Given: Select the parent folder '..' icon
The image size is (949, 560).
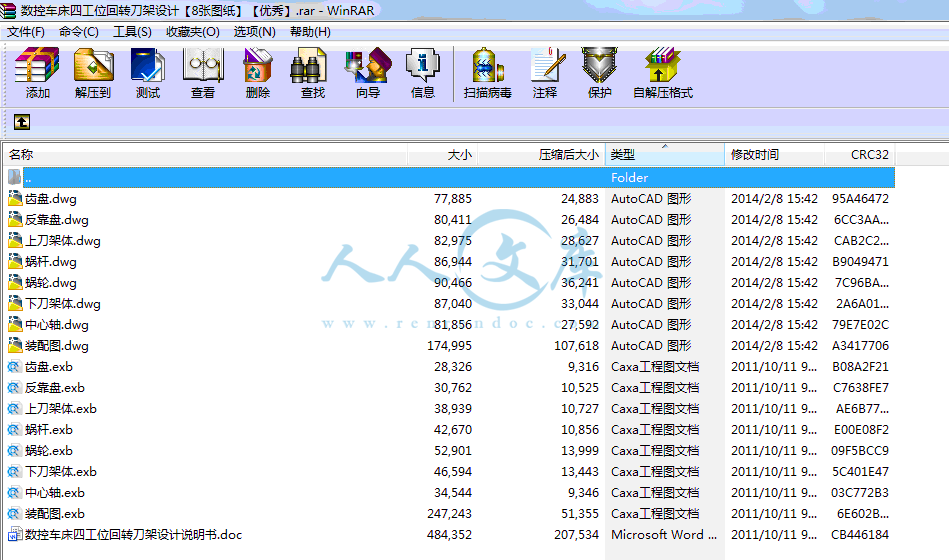Looking at the screenshot, I should tap(15, 177).
